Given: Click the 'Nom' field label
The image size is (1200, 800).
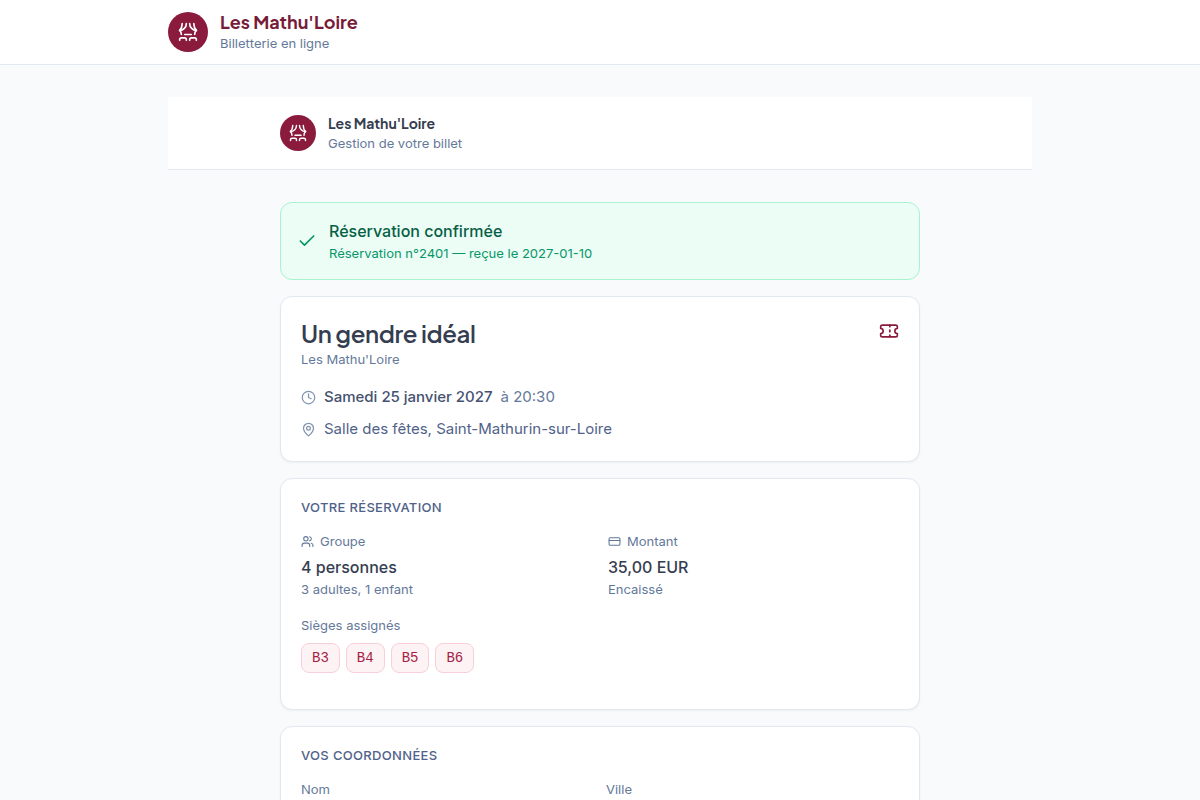Looking at the screenshot, I should [315, 790].
